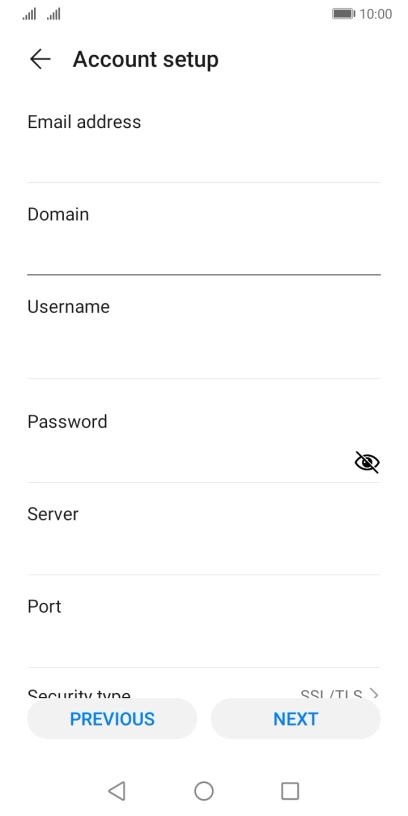Expand the Security type chevron
Image resolution: width=408 pixels, height=816 pixels.
(374, 694)
